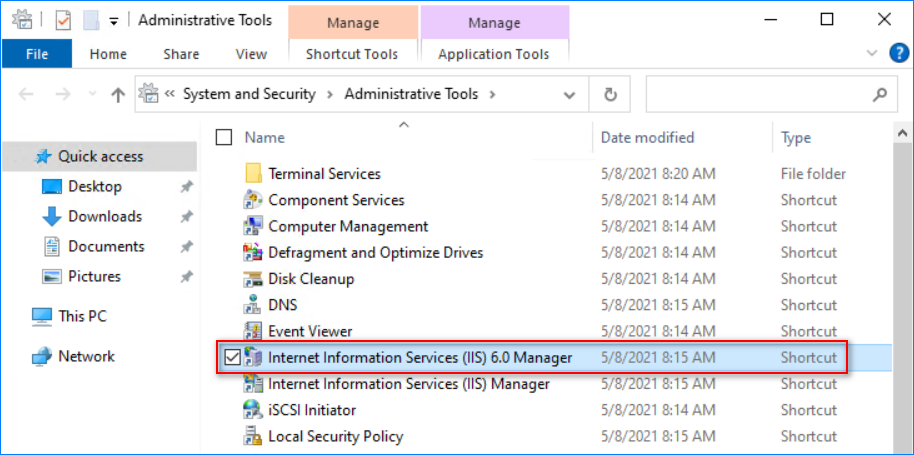This screenshot has height=455, width=914.
Task: Open the Application Tools tab
Action: [x=494, y=54]
